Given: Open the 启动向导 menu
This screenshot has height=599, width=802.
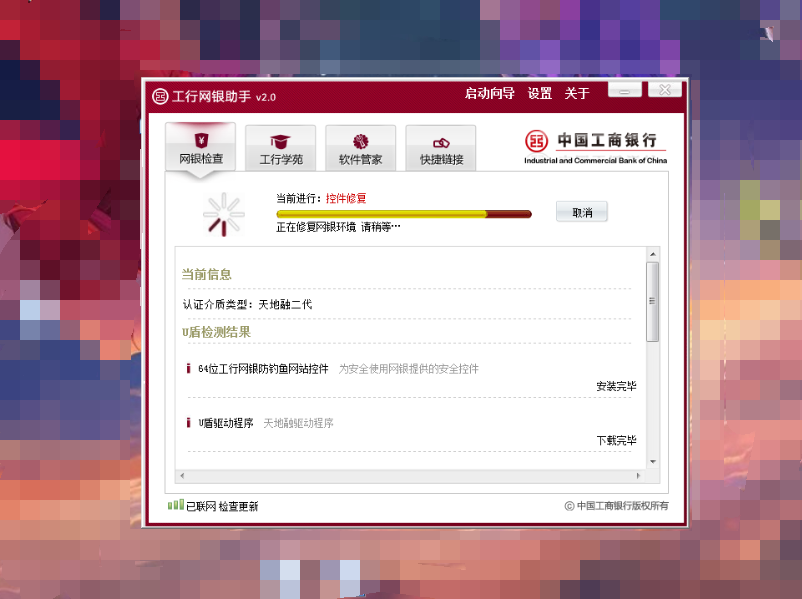Looking at the screenshot, I should [489, 94].
